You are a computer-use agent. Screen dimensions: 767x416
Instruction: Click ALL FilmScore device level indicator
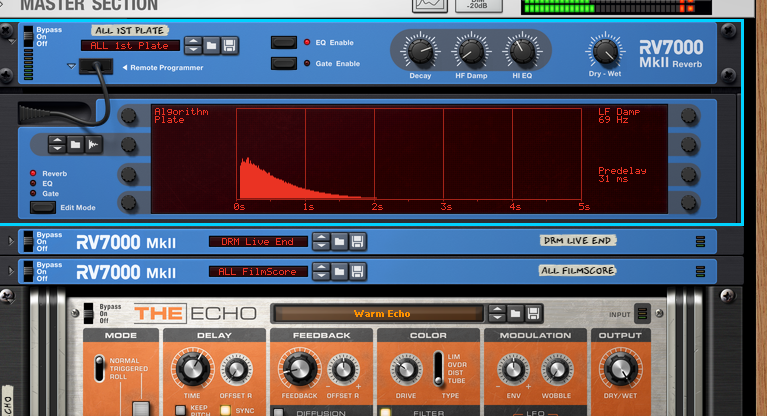[x=700, y=271]
